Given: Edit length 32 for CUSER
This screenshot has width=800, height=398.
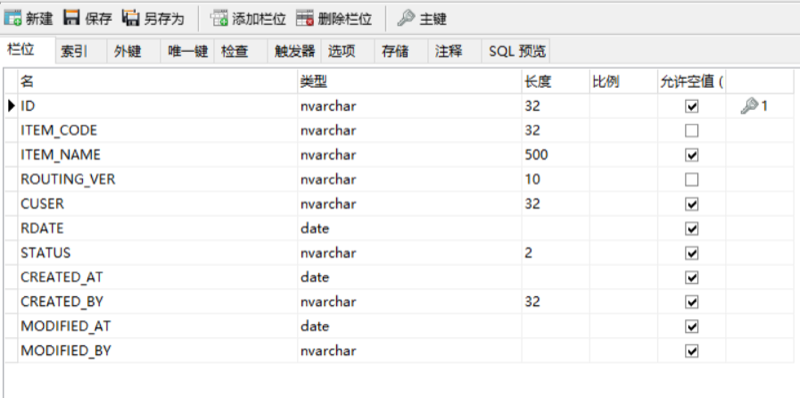Looking at the screenshot, I should coord(555,204).
